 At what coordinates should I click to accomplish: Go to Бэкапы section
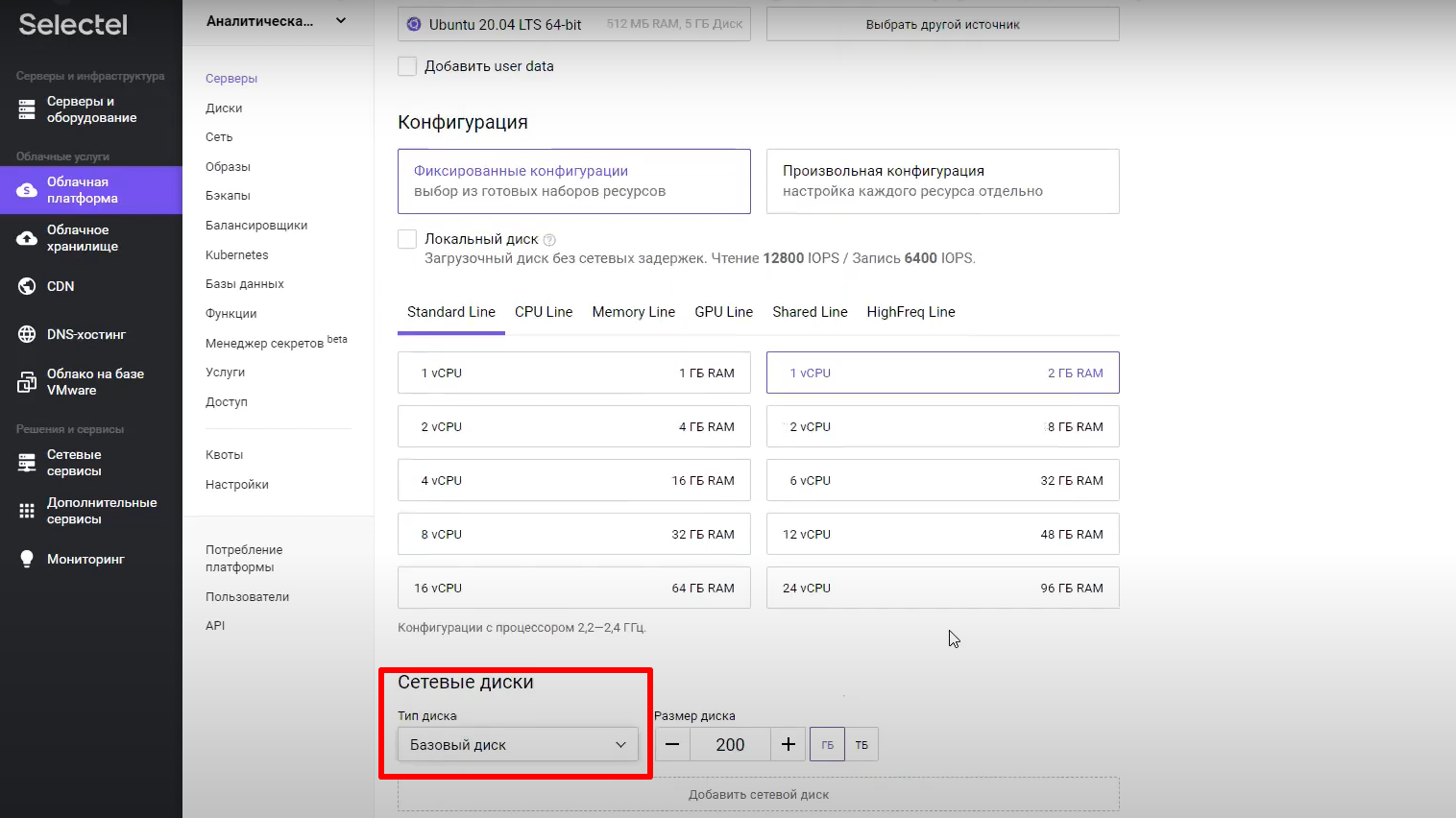228,196
